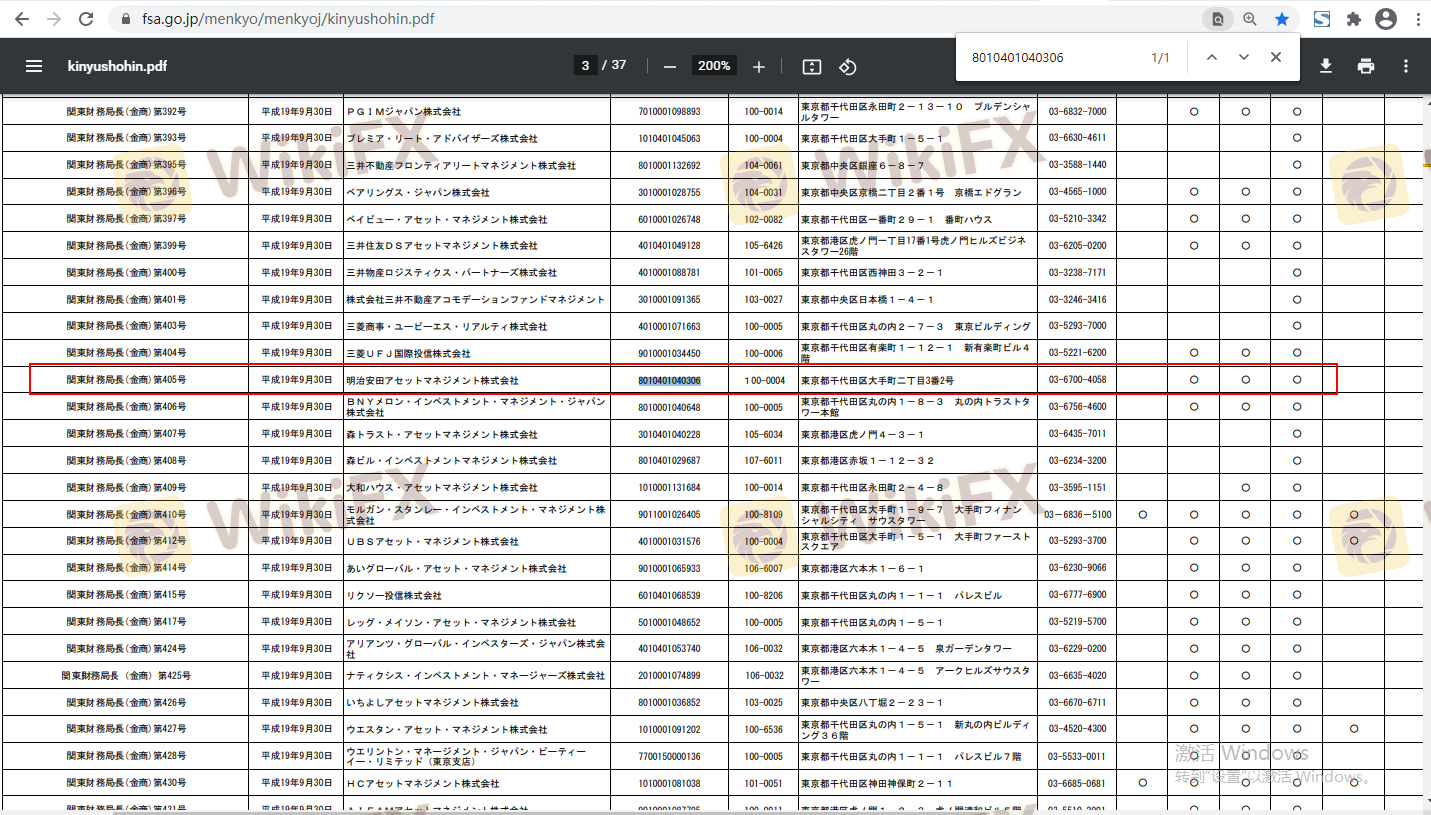Image resolution: width=1431 pixels, height=815 pixels.
Task: Rotate the PDF counterclockwise
Action: click(x=848, y=66)
